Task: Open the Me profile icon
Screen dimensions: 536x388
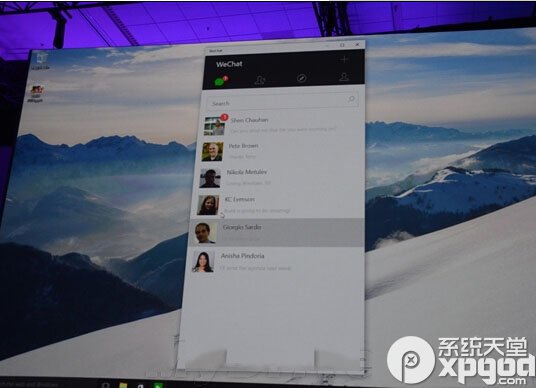Action: pyautogui.click(x=344, y=77)
